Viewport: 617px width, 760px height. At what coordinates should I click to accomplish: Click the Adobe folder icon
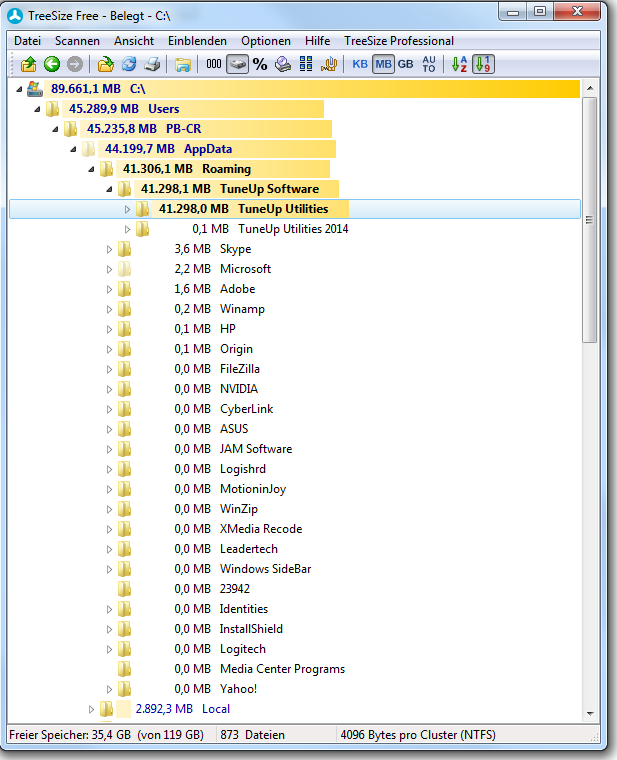click(x=125, y=289)
